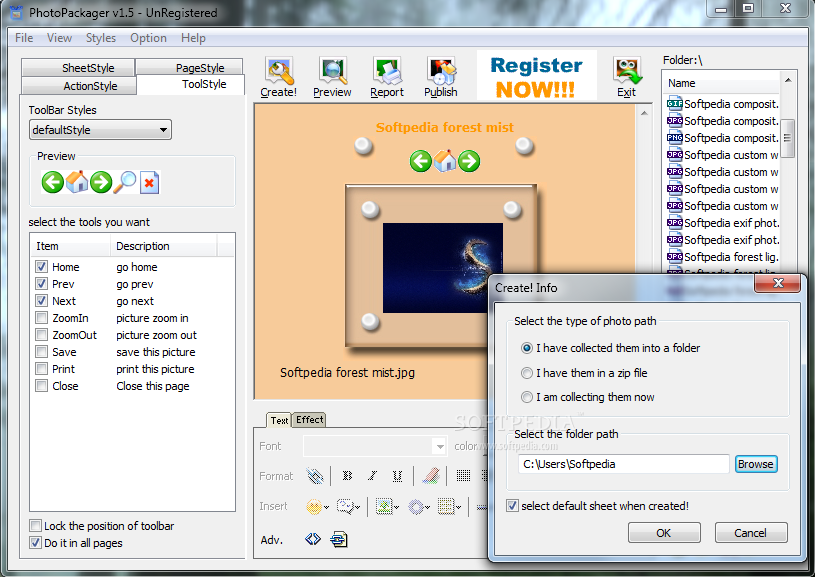
Task: Uncheck the Prev tool checkbox
Action: [x=41, y=284]
